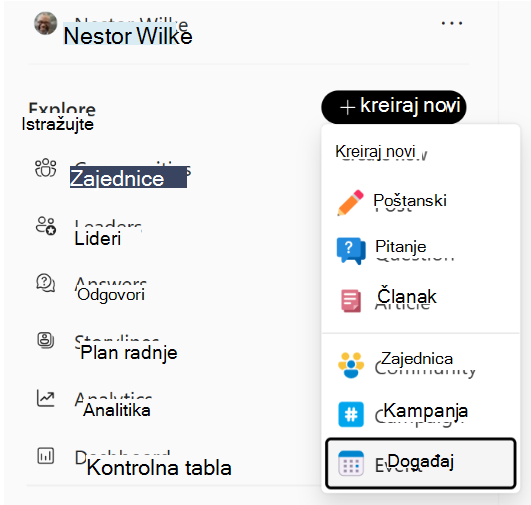Click the Analitika chart icon
Viewport: 531px width, 505px height.
[46, 398]
